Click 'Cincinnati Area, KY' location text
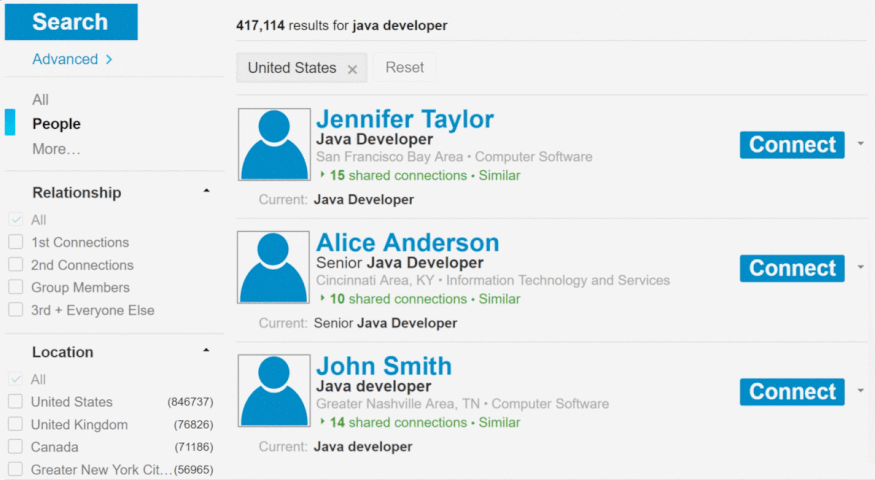The height and width of the screenshot is (480, 875). tap(375, 280)
